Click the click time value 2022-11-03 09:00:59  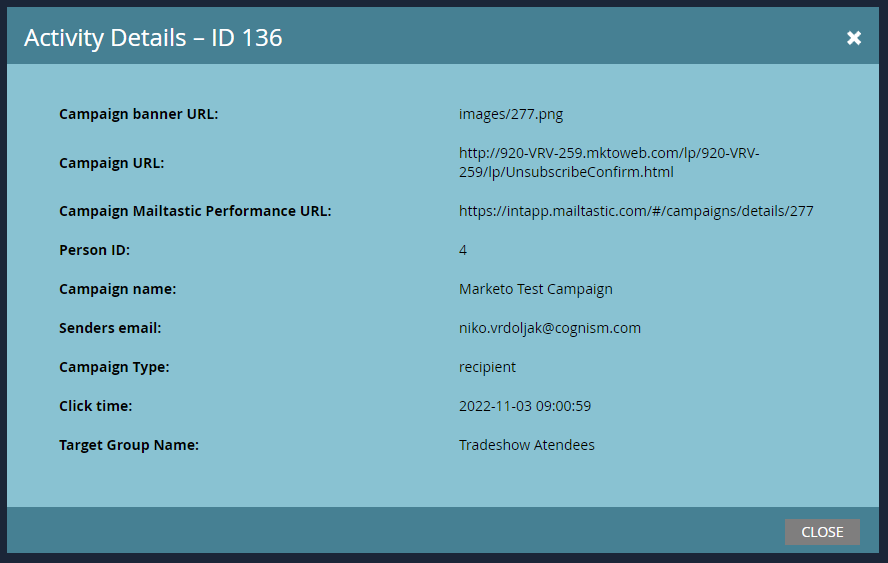coord(525,406)
